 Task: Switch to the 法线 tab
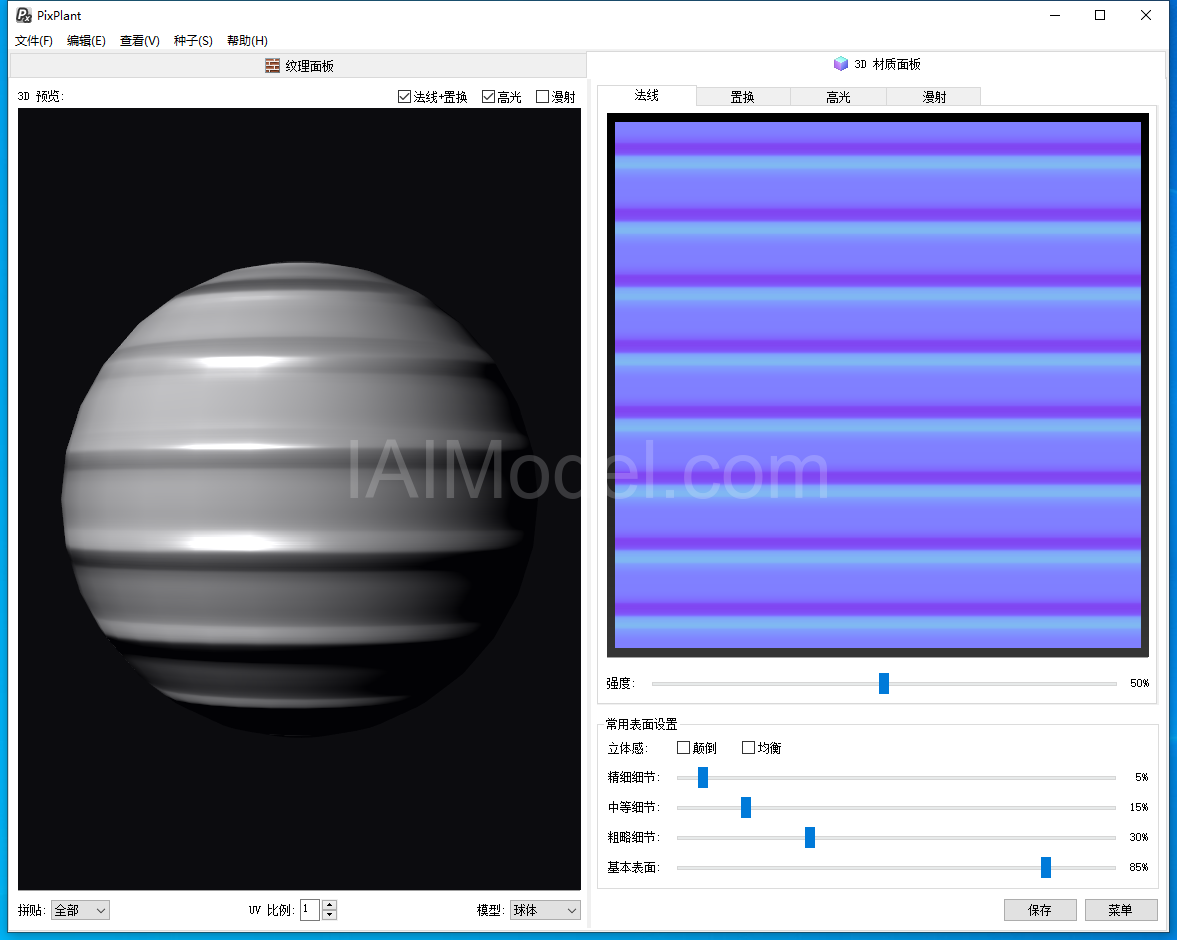click(646, 95)
